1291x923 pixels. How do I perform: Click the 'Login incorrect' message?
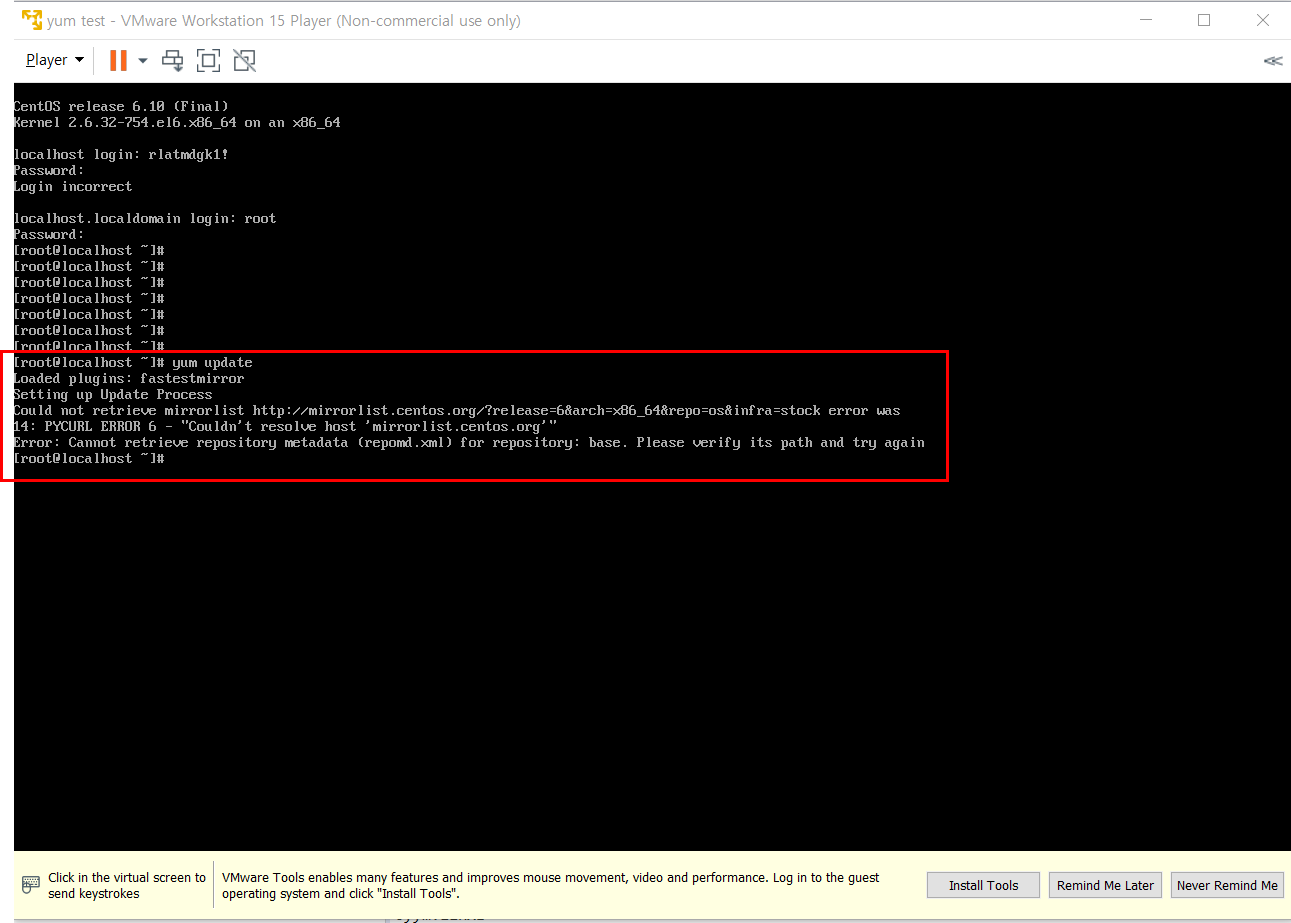tap(73, 186)
